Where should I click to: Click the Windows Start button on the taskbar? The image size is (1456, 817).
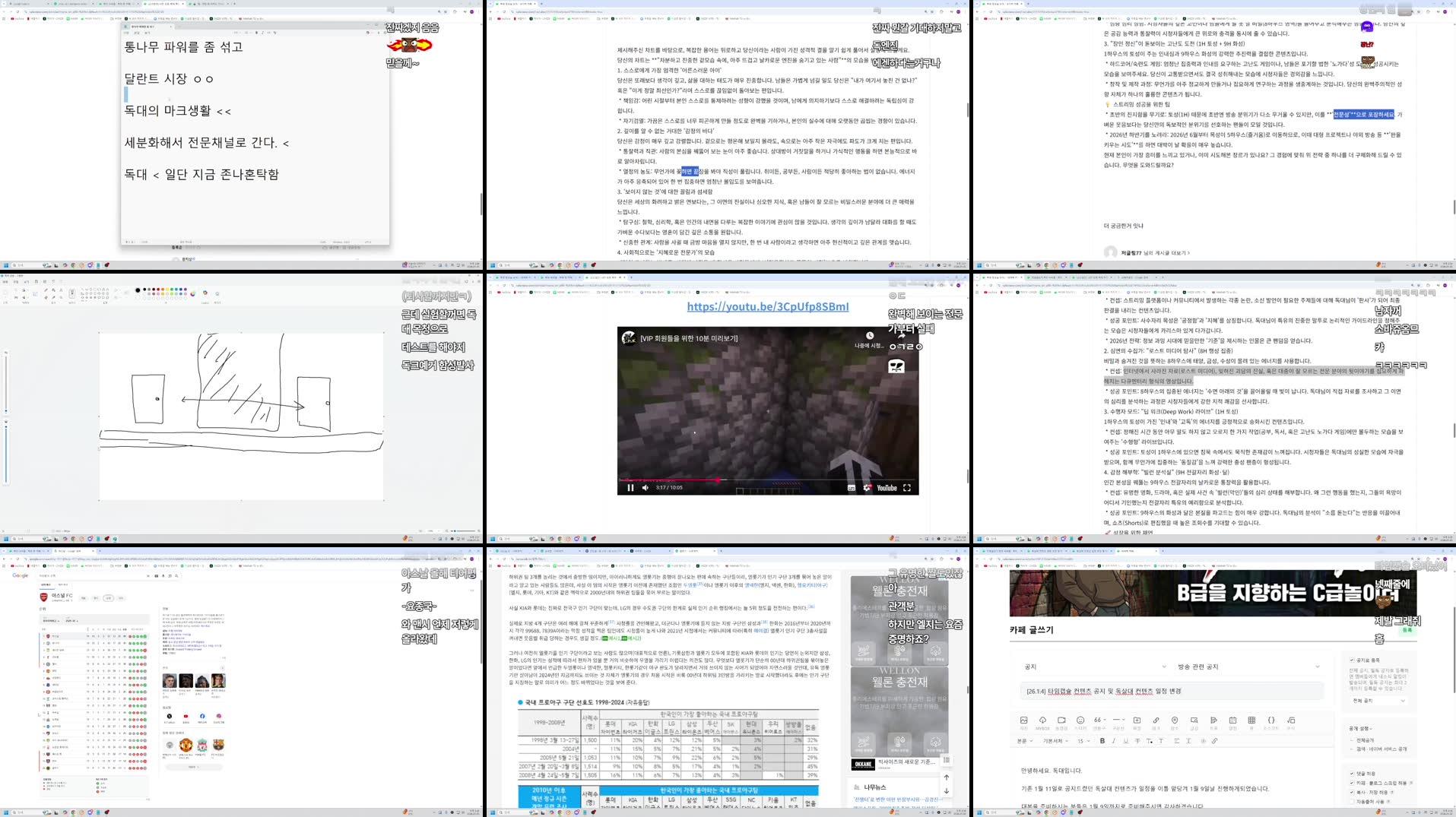tap(981, 812)
